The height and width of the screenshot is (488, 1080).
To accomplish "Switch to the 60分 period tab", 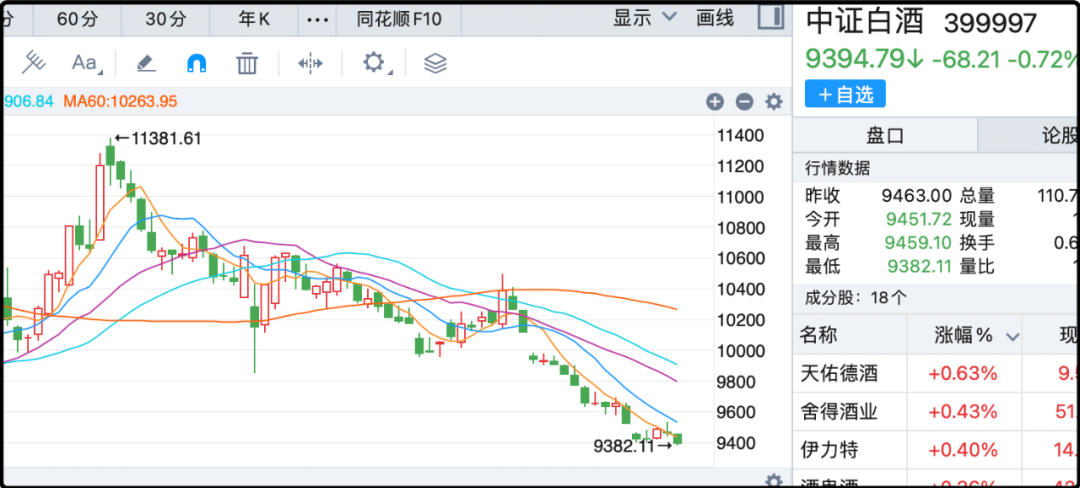I will [x=77, y=18].
